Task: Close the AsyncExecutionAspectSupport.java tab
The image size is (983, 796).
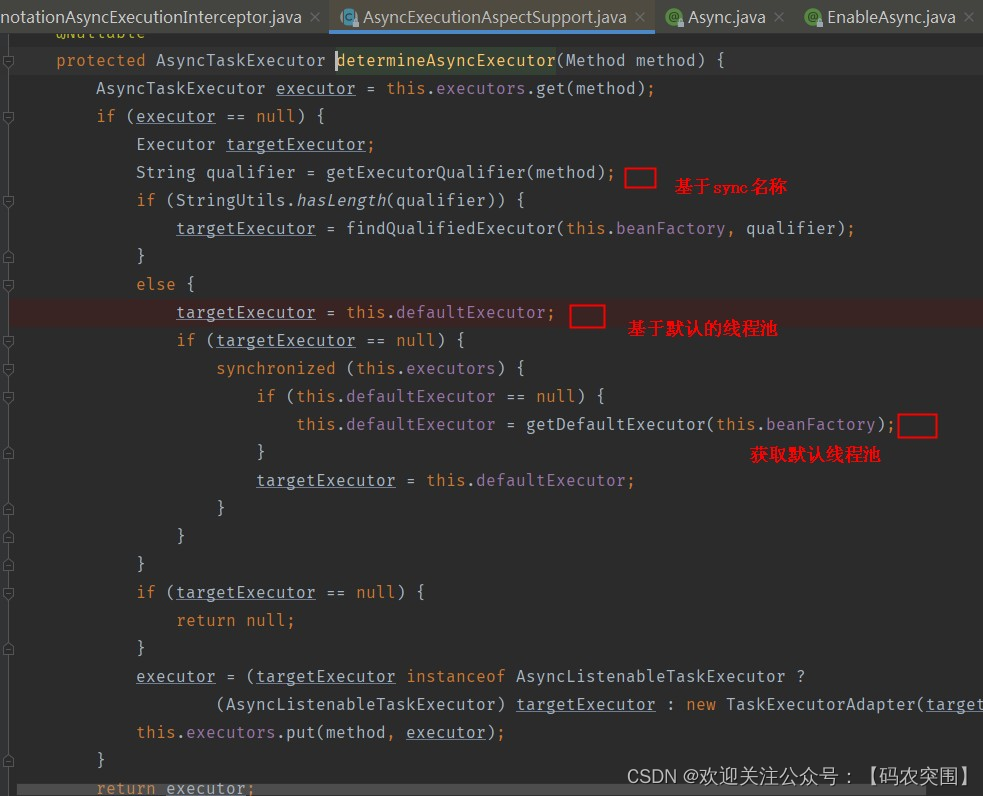Action: [x=640, y=18]
